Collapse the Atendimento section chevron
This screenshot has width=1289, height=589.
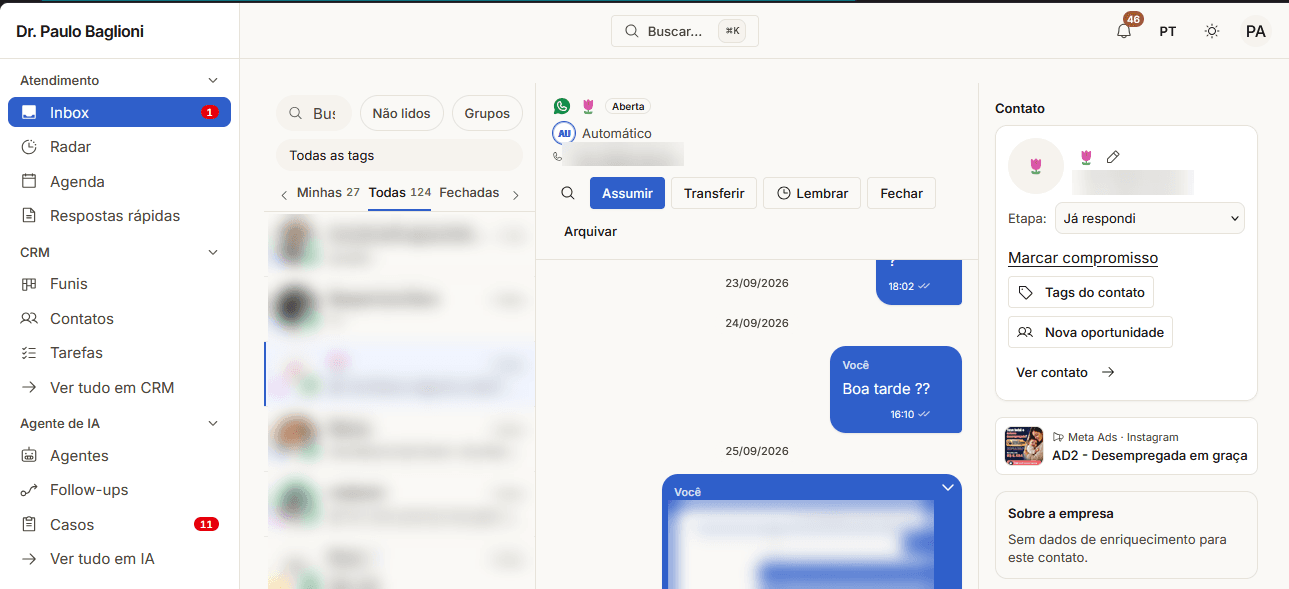coord(212,80)
